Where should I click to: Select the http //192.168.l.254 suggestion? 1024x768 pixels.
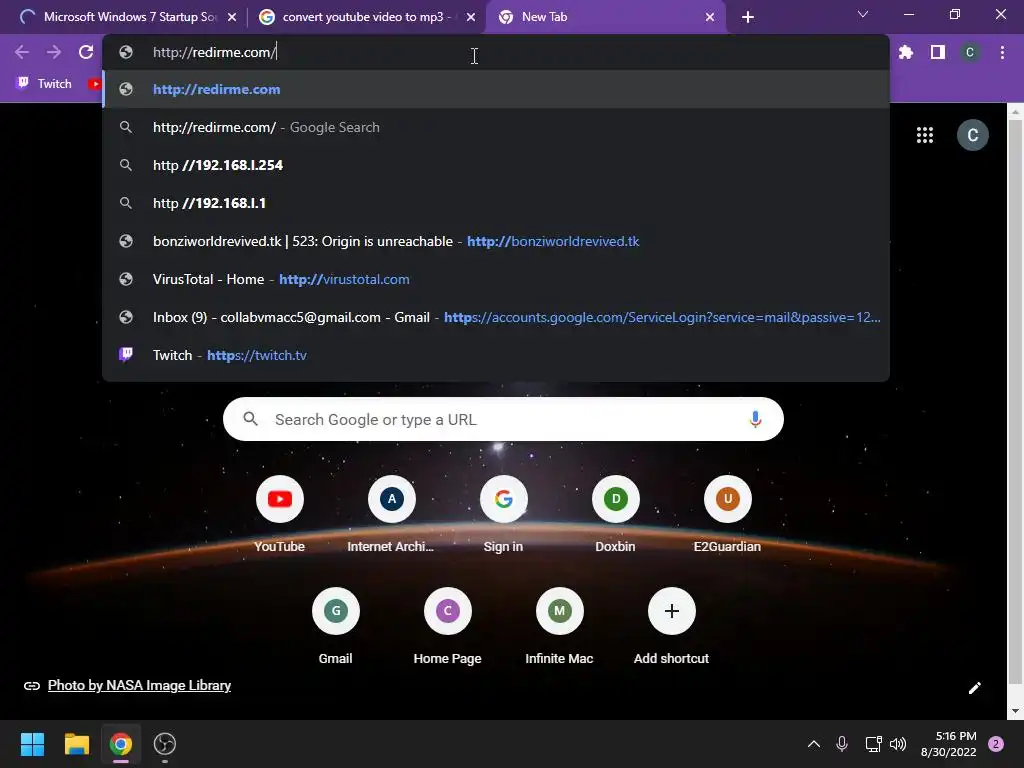click(x=496, y=165)
